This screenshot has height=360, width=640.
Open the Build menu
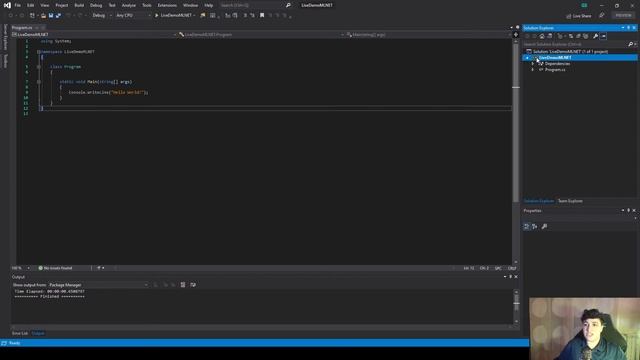coord(79,5)
